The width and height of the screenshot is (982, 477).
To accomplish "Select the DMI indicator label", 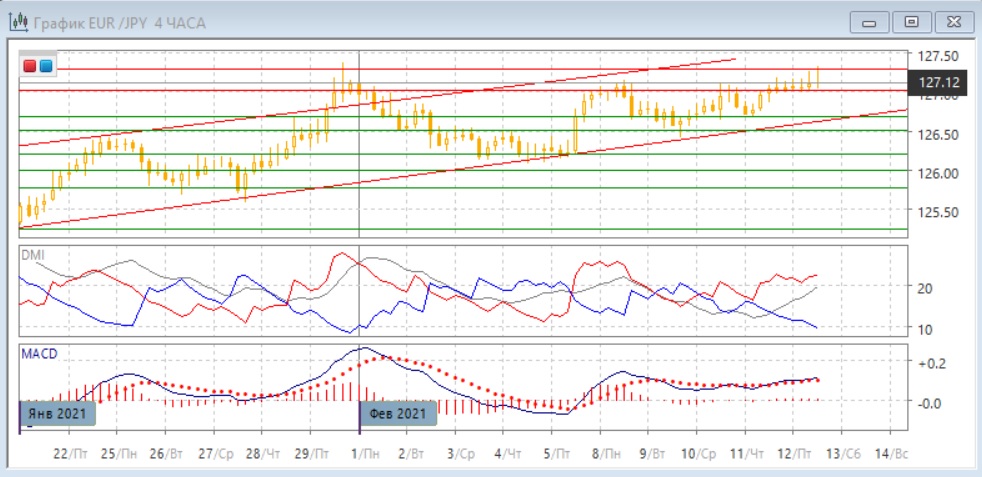I will coord(34,255).
